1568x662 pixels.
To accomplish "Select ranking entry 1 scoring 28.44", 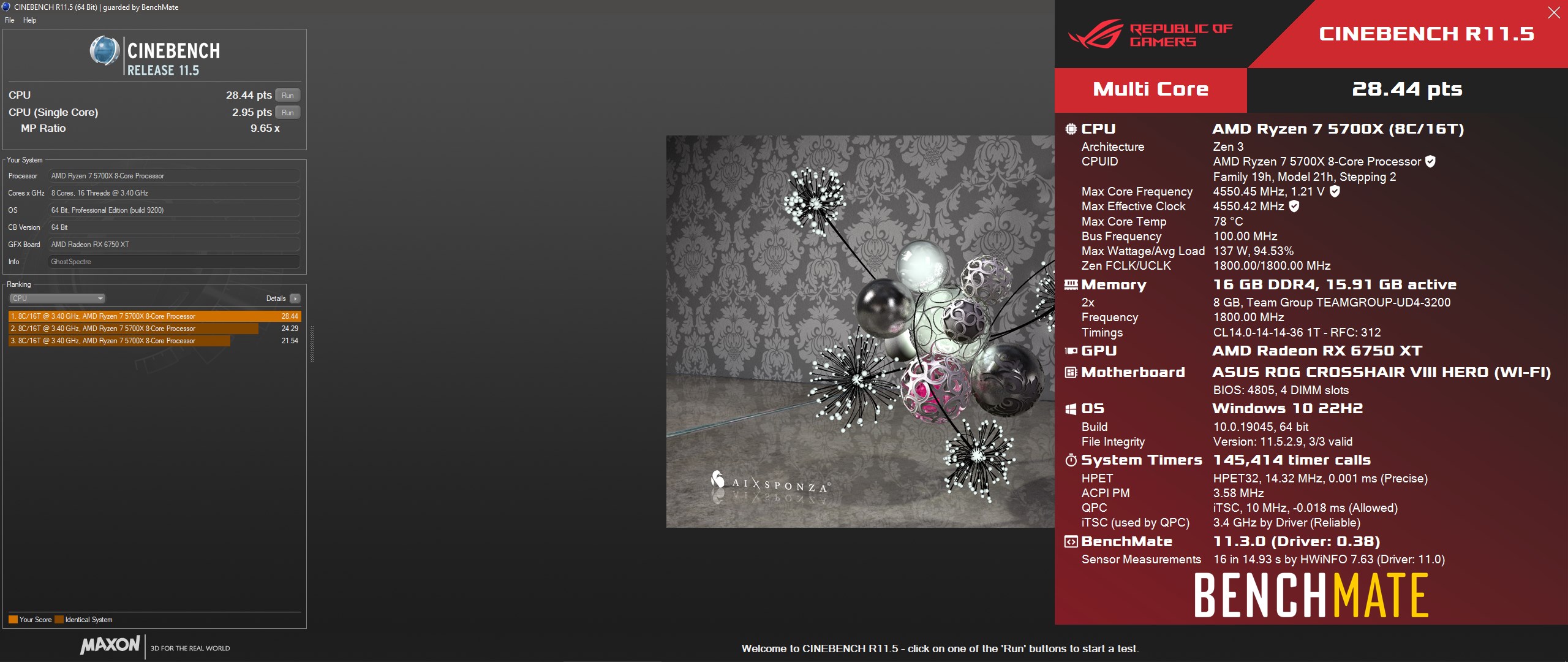I will coord(154,316).
